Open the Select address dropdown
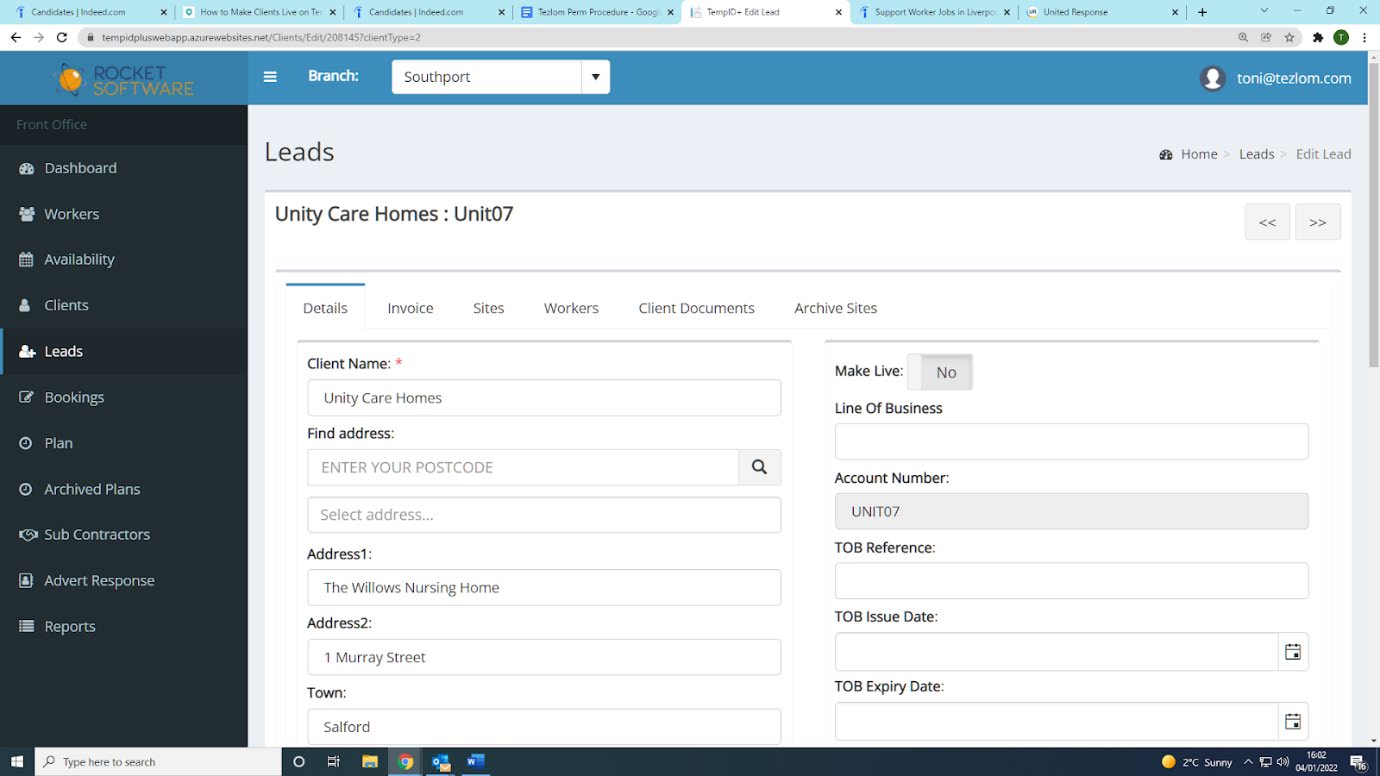The height and width of the screenshot is (776, 1380). tap(543, 515)
